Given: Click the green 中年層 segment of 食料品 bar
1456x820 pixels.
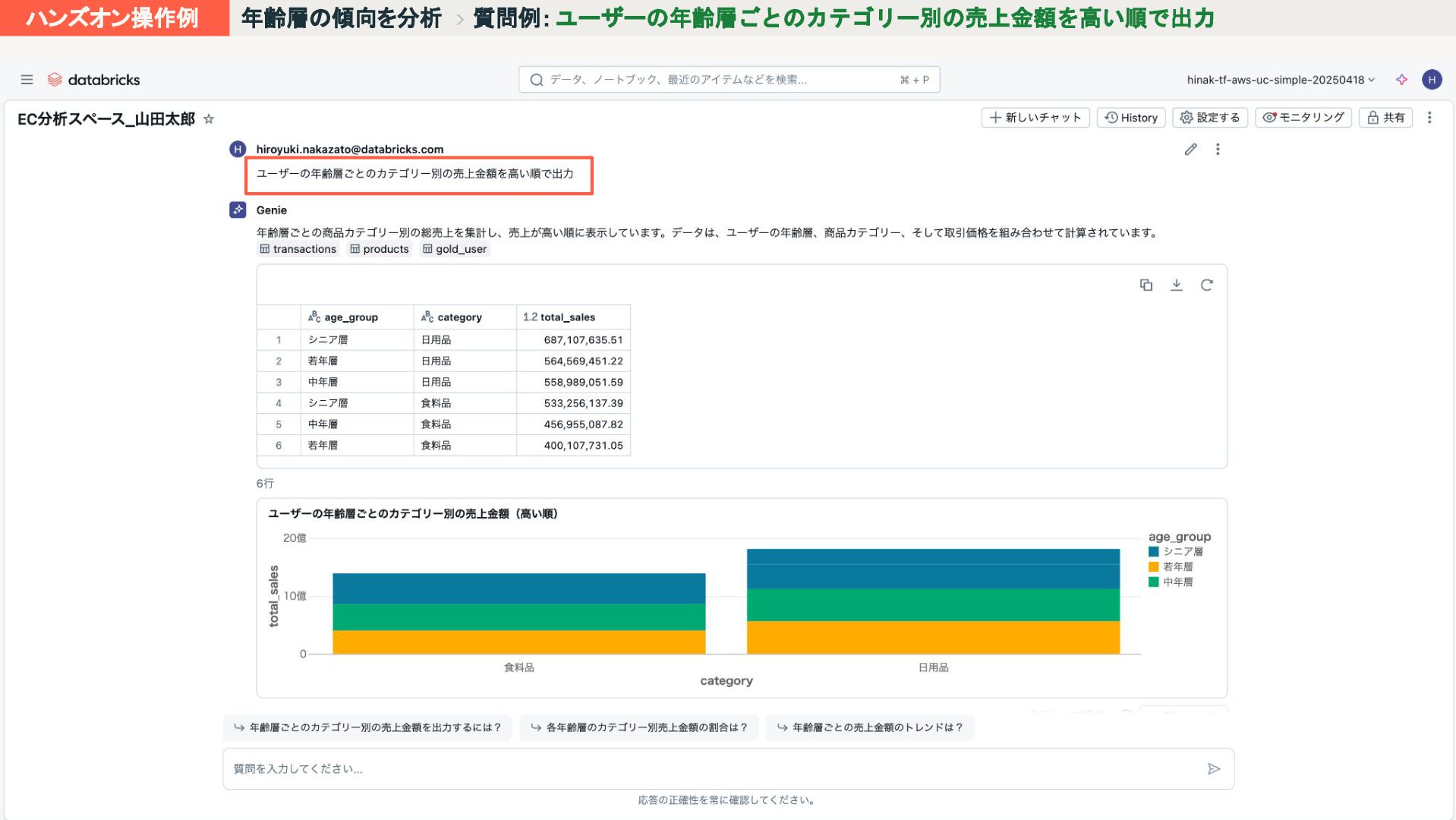Looking at the screenshot, I should pyautogui.click(x=519, y=617).
